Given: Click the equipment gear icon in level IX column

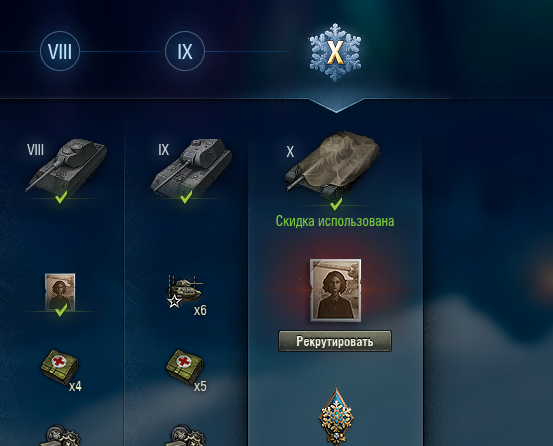Looking at the screenshot, I should pyautogui.click(x=184, y=435).
